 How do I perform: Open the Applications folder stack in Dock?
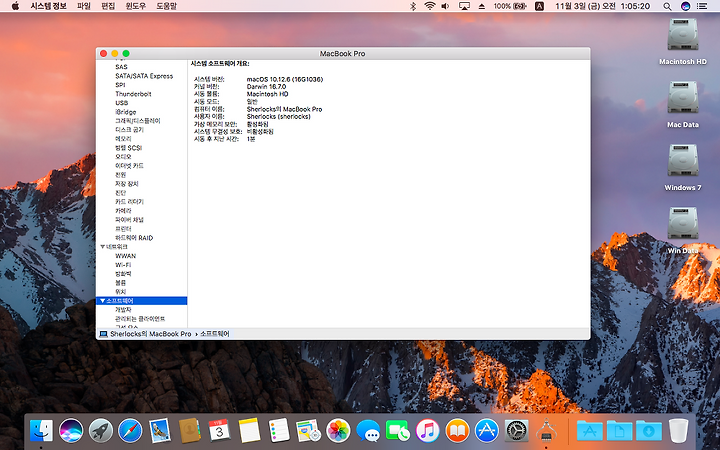pos(590,431)
